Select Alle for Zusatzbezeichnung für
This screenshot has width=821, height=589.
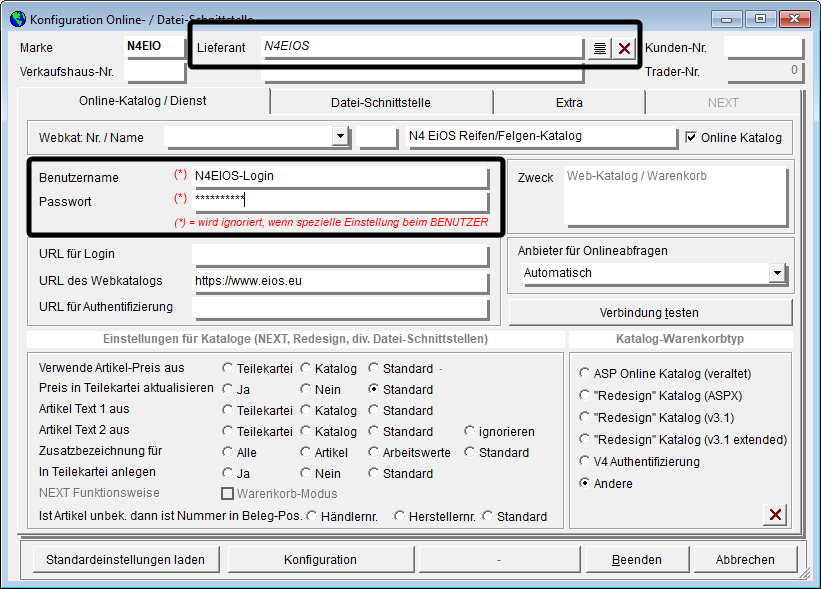point(227,452)
